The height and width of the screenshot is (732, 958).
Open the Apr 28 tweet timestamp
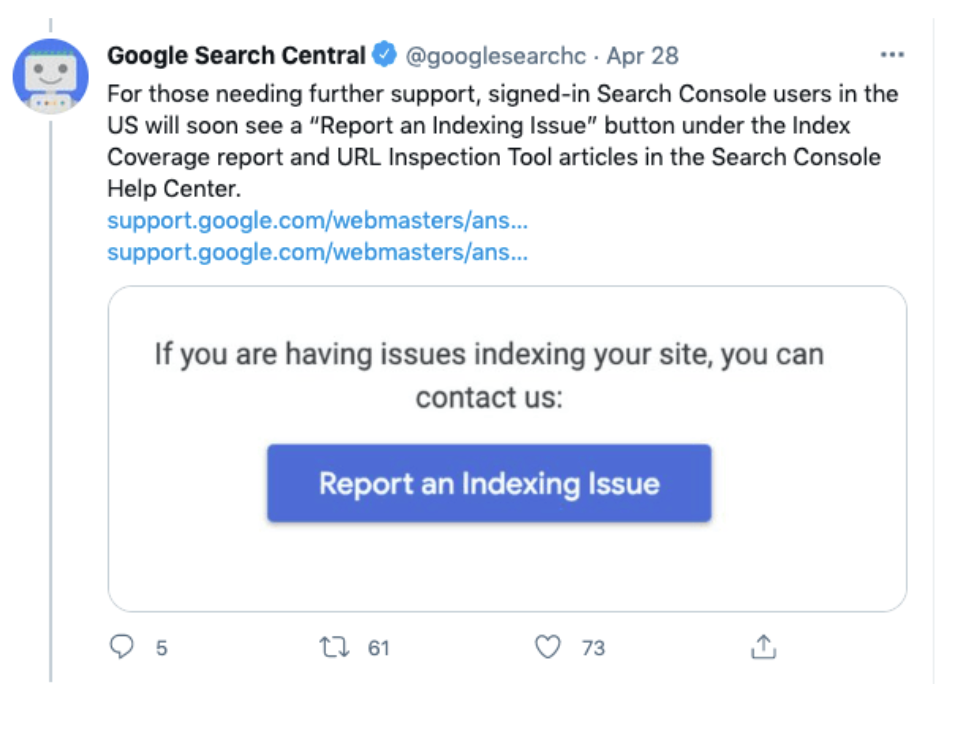pyautogui.click(x=642, y=55)
